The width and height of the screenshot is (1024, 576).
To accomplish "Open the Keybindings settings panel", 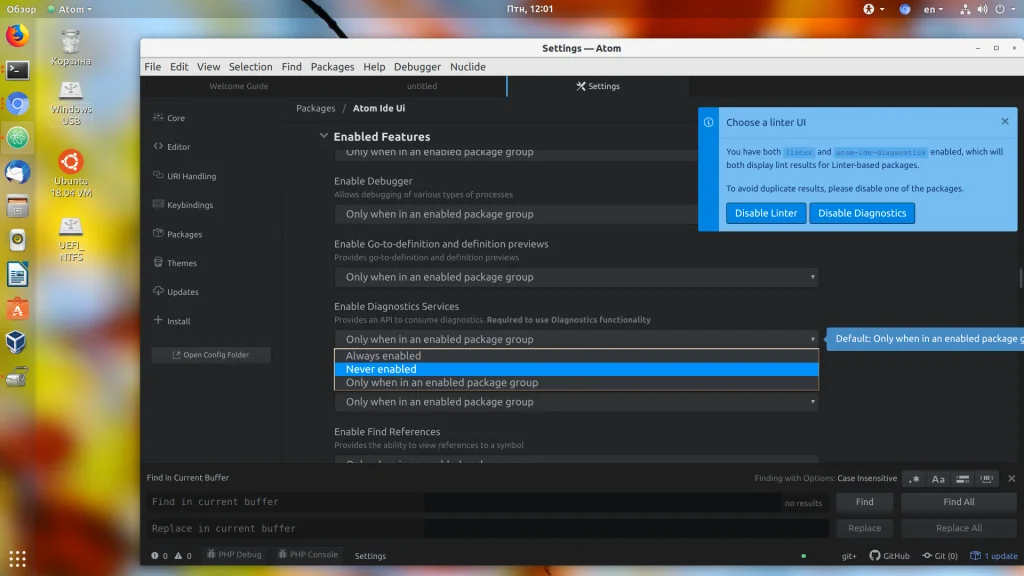I will pos(189,205).
